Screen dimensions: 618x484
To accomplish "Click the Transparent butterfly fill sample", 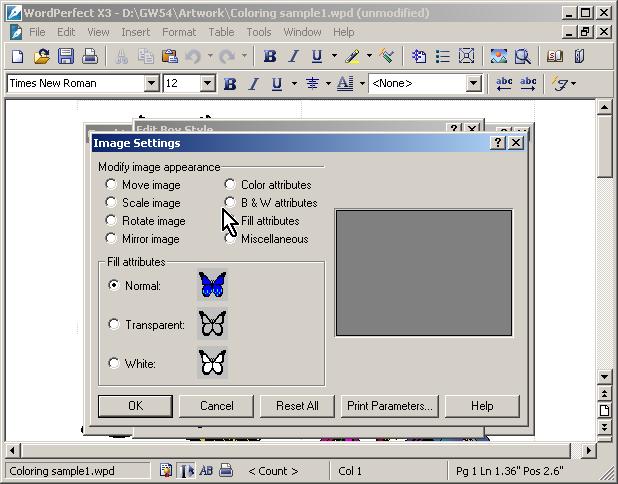I will (212, 324).
